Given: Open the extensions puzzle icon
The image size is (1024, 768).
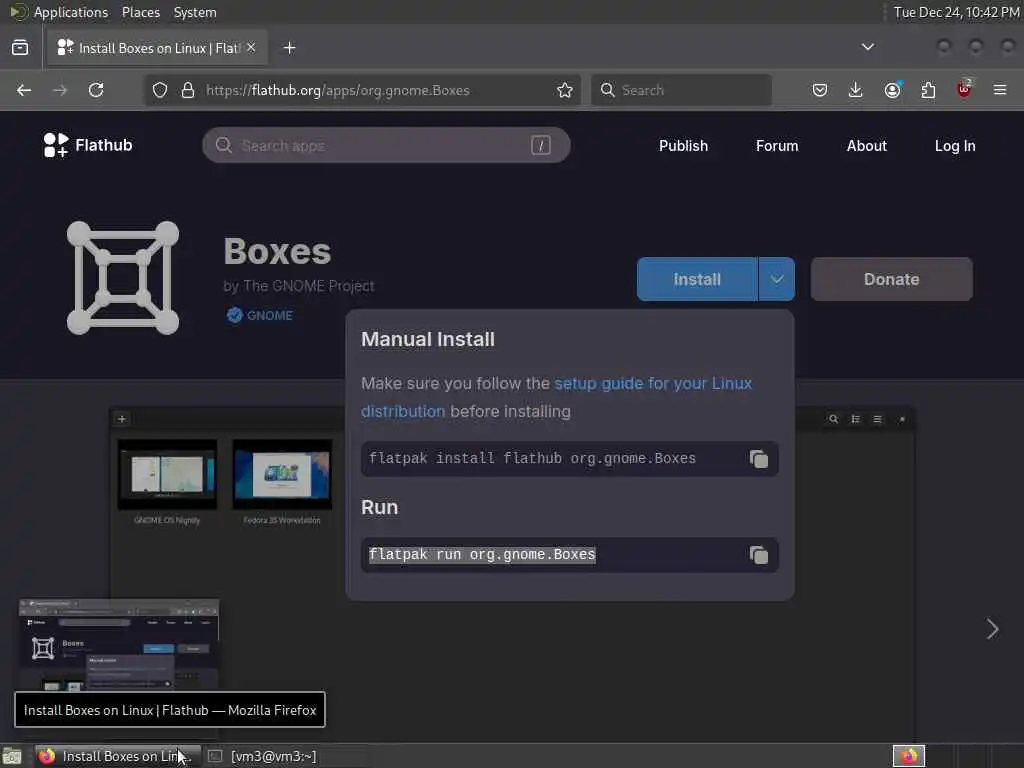Looking at the screenshot, I should (x=928, y=90).
